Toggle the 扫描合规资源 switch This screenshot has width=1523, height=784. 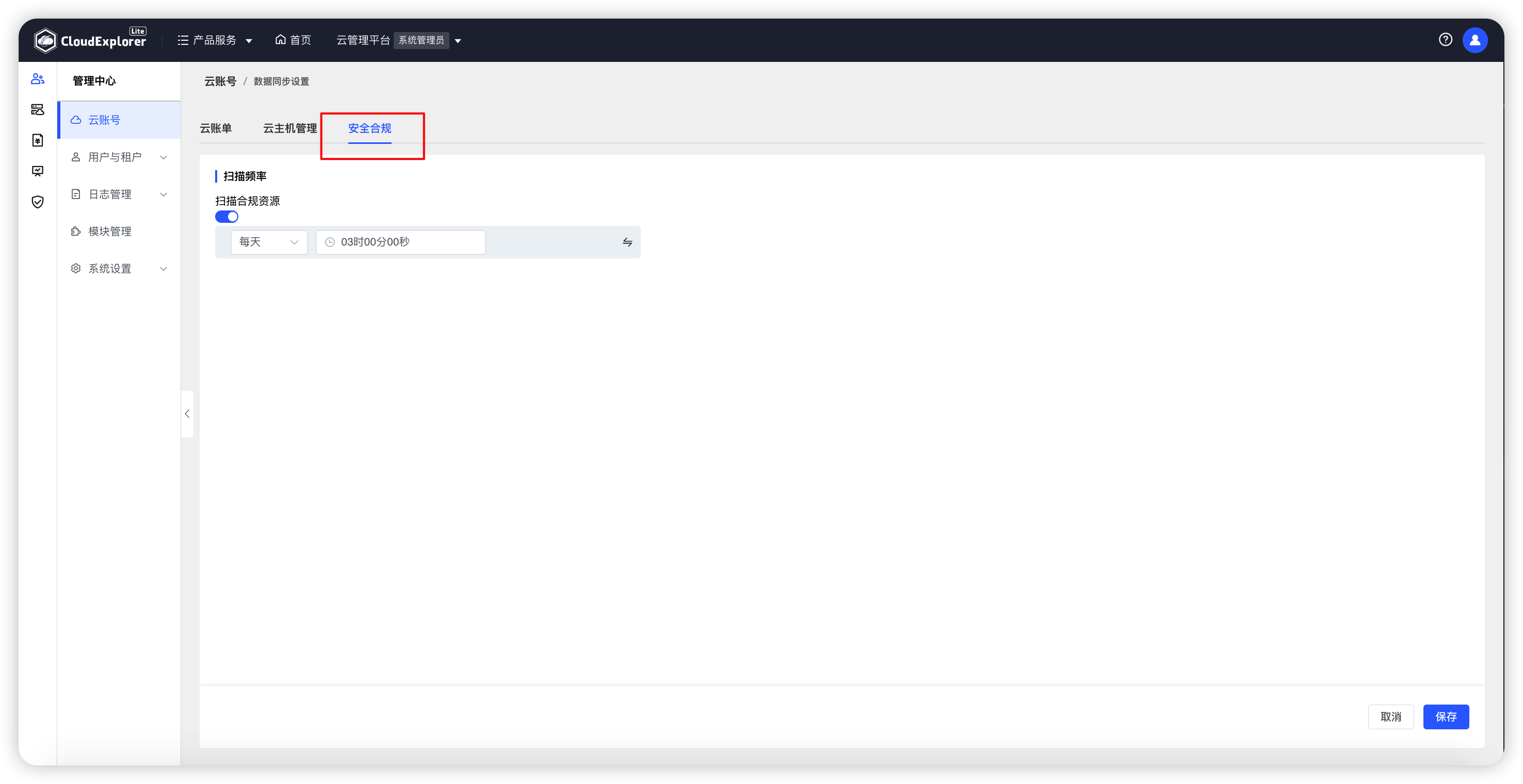click(x=226, y=217)
